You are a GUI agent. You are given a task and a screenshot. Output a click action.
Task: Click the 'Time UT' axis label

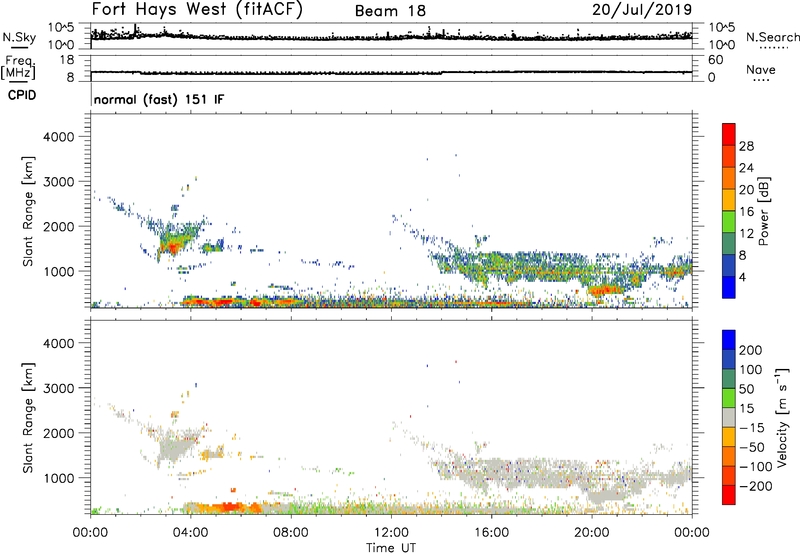391,548
